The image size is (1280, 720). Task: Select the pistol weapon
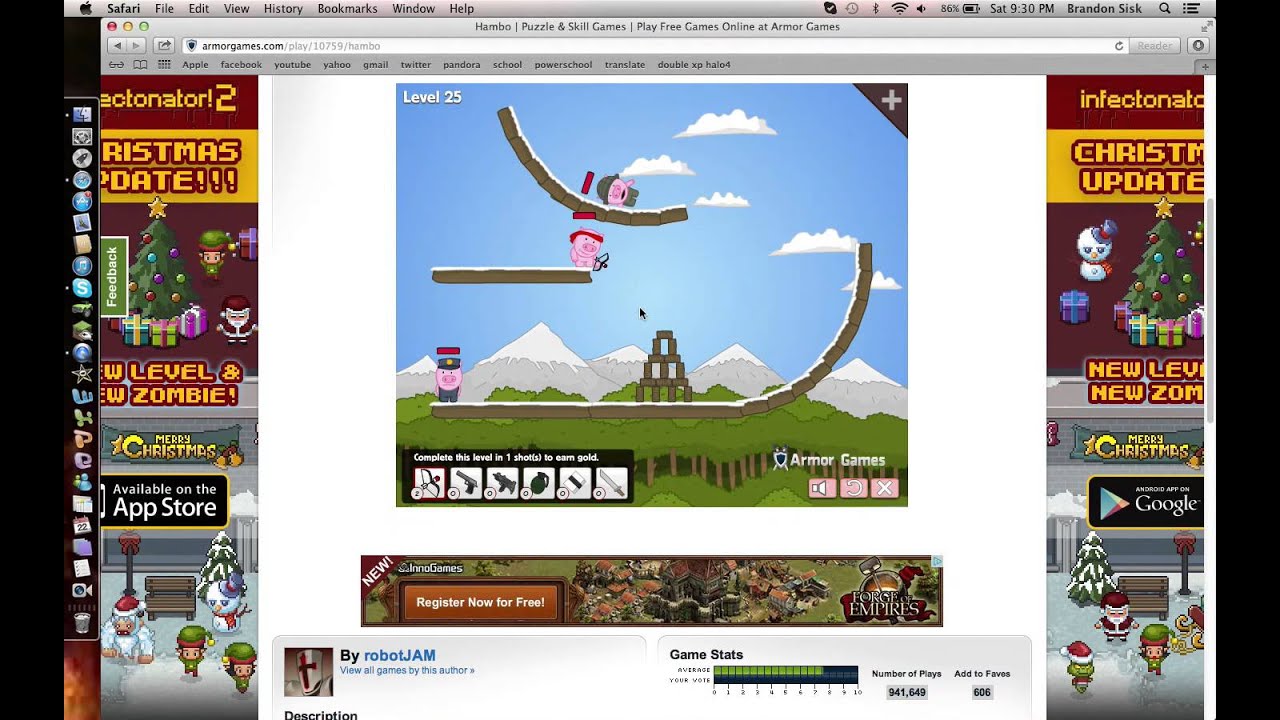465,483
